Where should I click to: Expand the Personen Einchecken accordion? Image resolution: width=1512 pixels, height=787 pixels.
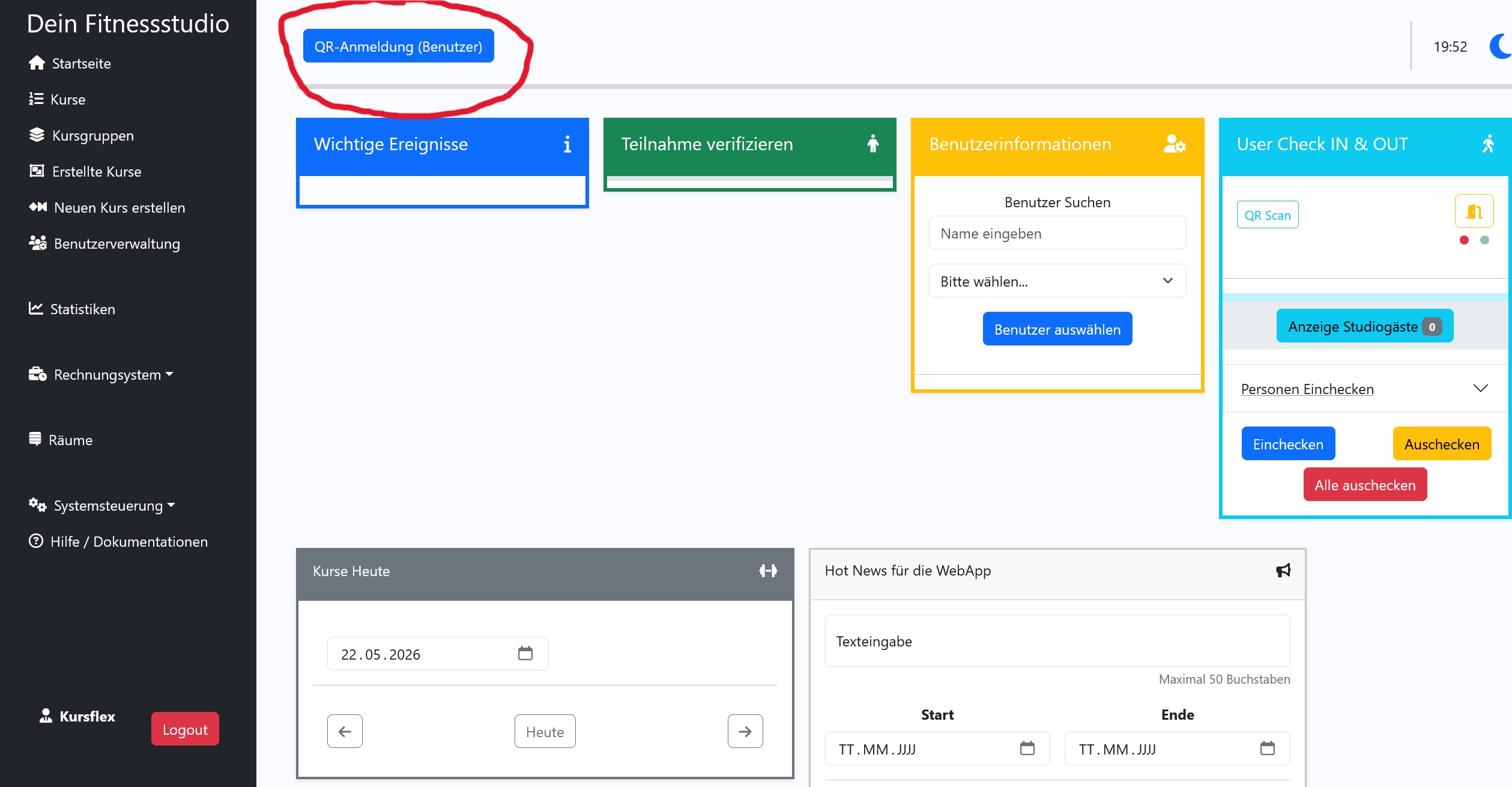coord(1365,388)
